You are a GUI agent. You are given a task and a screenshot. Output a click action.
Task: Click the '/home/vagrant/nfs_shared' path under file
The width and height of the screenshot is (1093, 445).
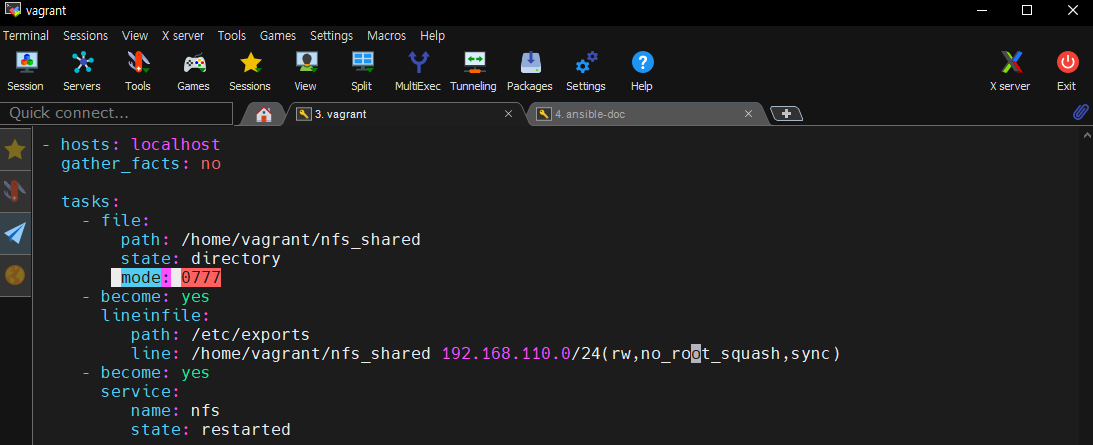(300, 241)
